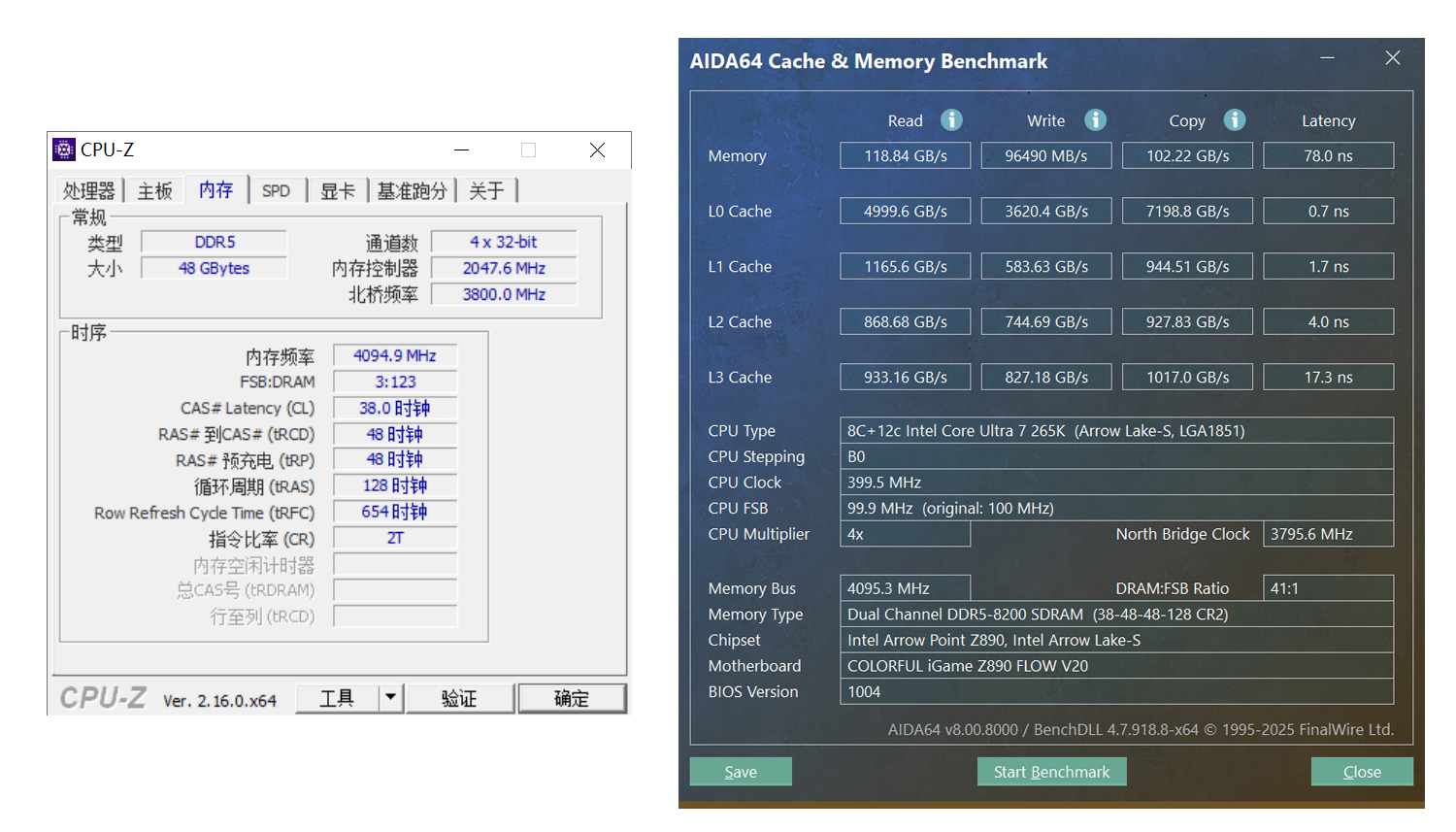1456x832 pixels.
Task: Click the 通道数 field showing 4 x 32-bit
Action: tap(504, 242)
